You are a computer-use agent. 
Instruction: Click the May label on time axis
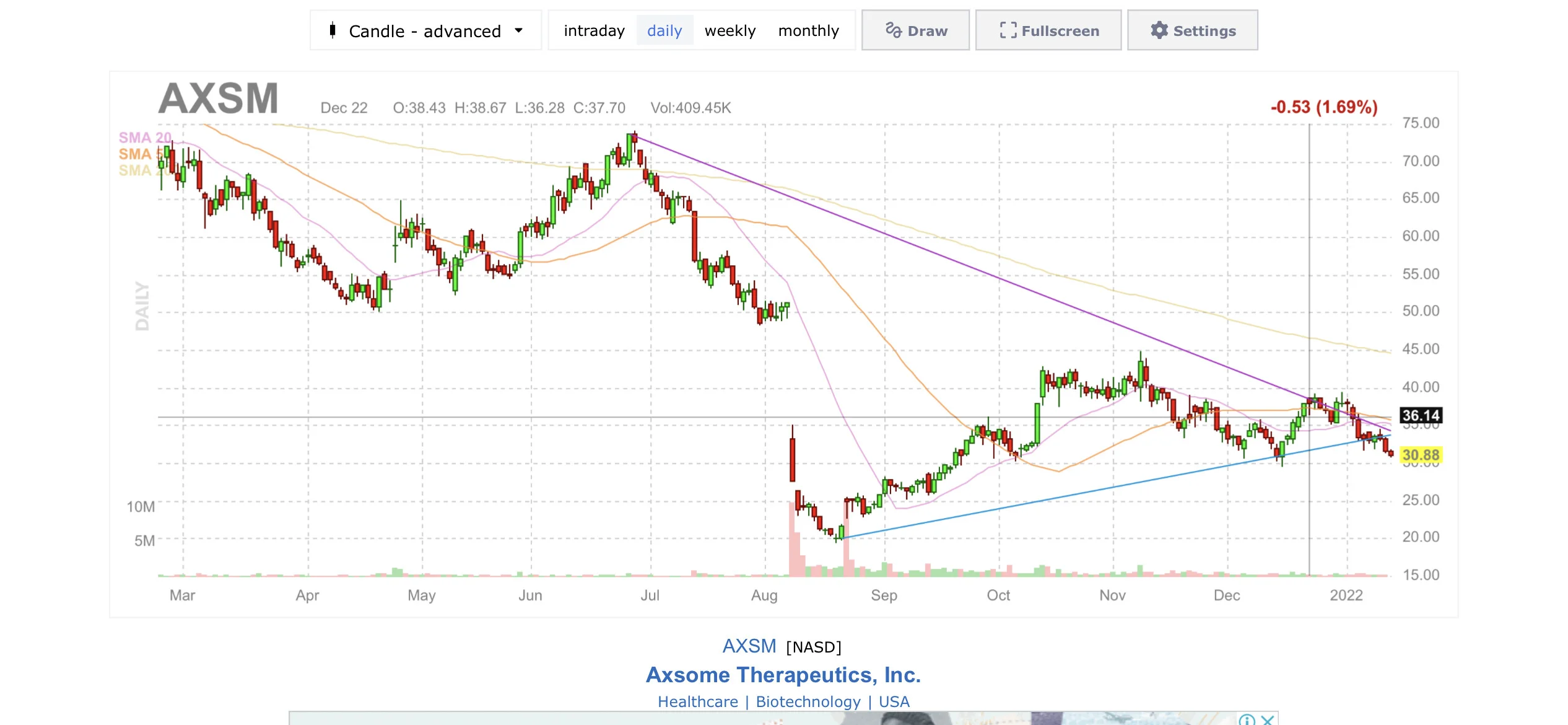(422, 595)
